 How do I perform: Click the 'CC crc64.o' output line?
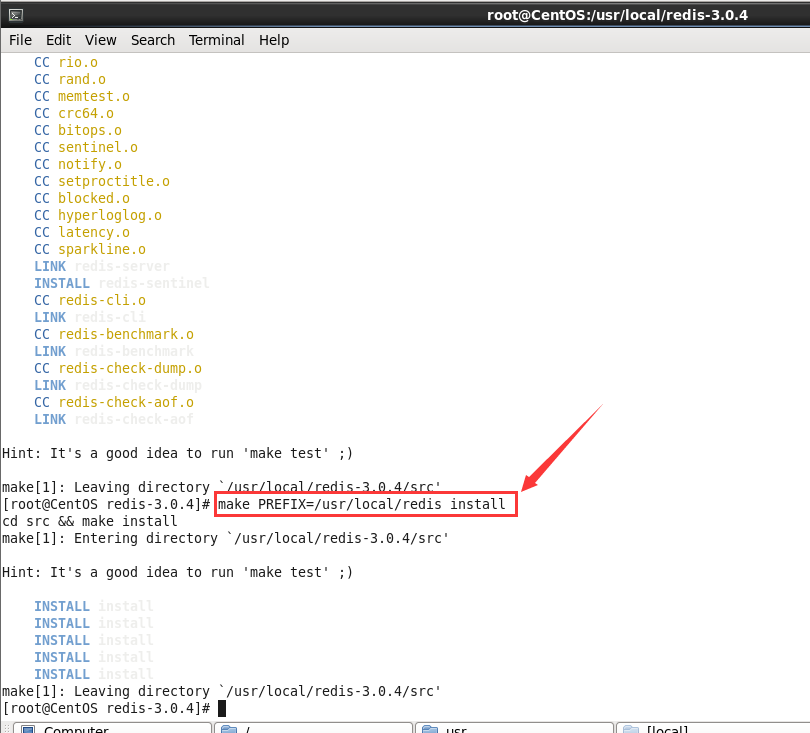pos(74,114)
